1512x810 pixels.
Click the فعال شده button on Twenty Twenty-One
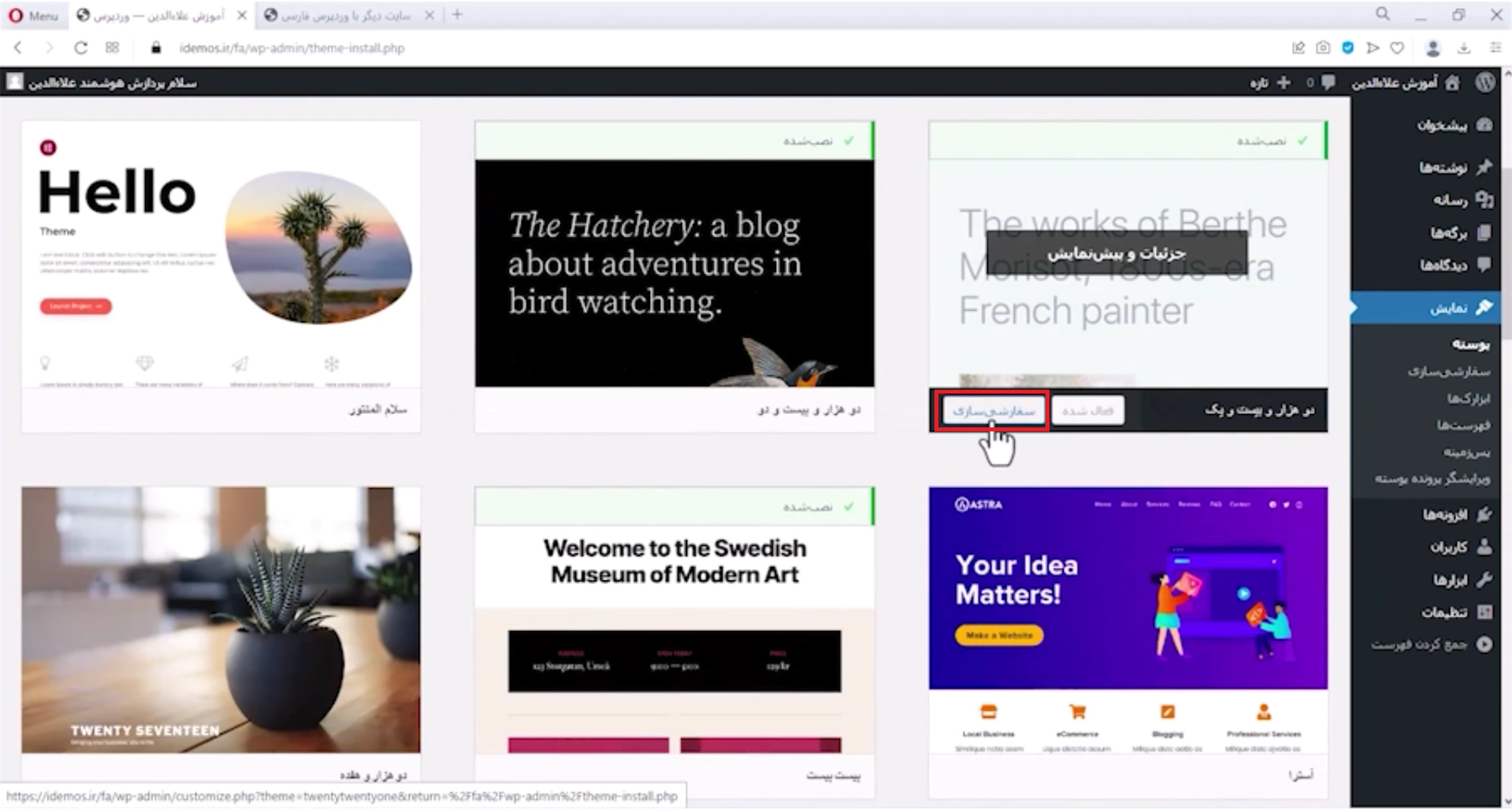(1088, 411)
